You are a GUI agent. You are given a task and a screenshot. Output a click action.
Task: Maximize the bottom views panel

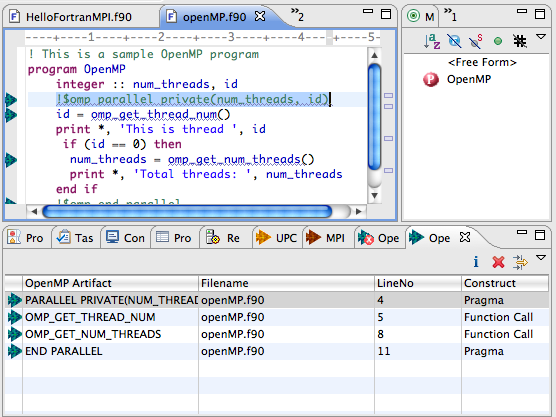coord(540,234)
